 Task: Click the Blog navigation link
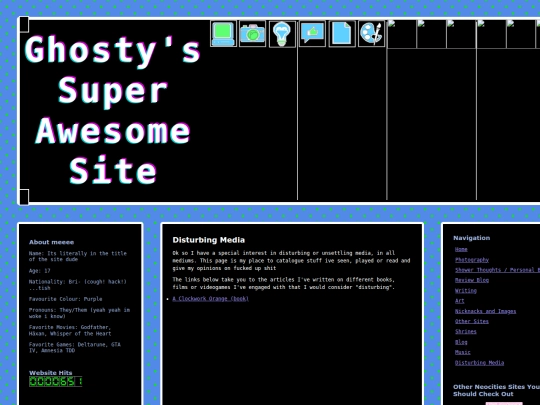point(461,342)
